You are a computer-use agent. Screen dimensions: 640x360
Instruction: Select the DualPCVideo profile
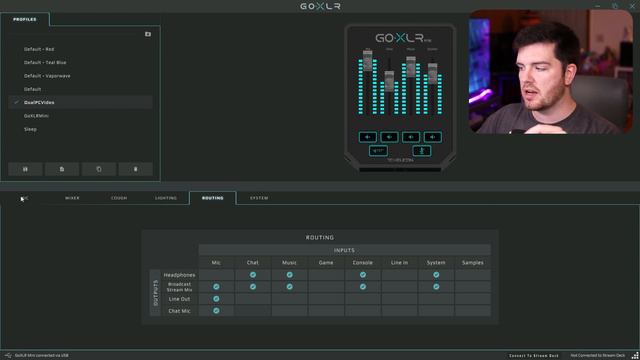pyautogui.click(x=80, y=102)
